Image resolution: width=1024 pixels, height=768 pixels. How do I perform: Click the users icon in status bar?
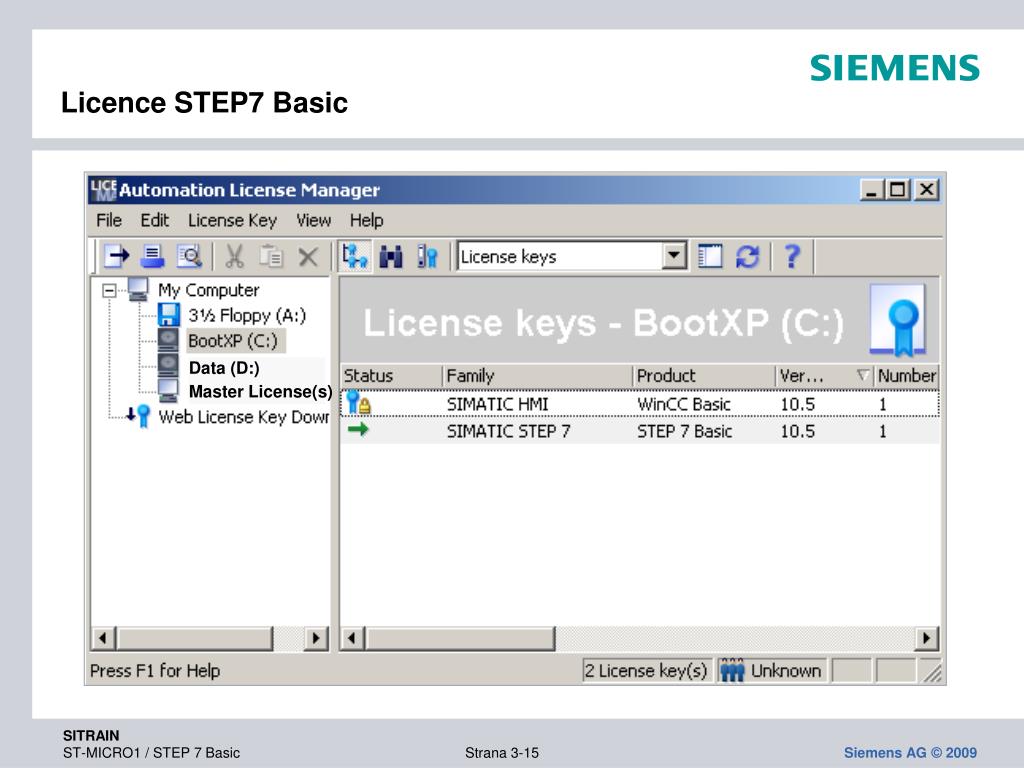coord(732,670)
